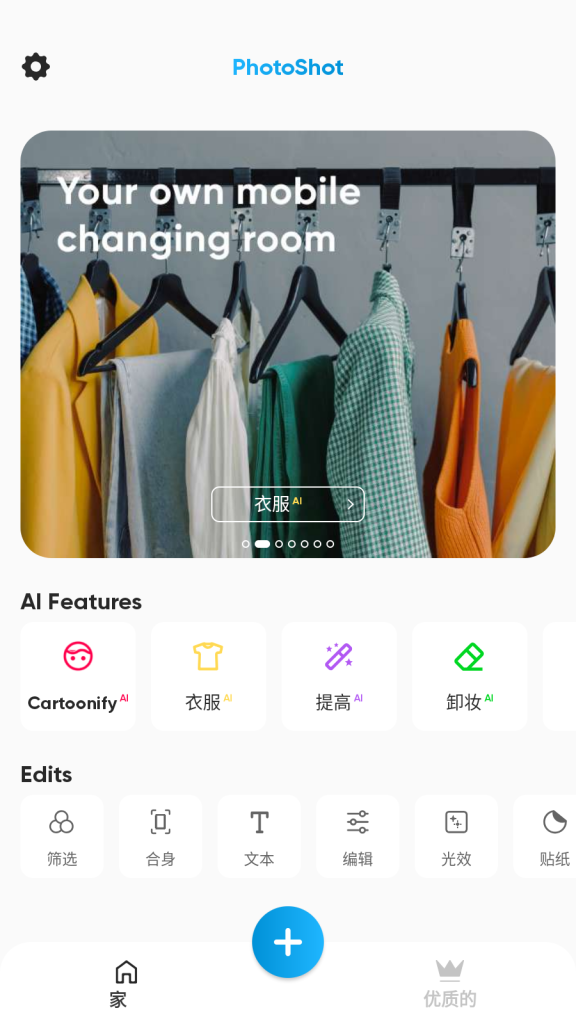The width and height of the screenshot is (576, 1024).
Task: Open the magic wand 提高 enhance feature
Action: click(x=339, y=676)
